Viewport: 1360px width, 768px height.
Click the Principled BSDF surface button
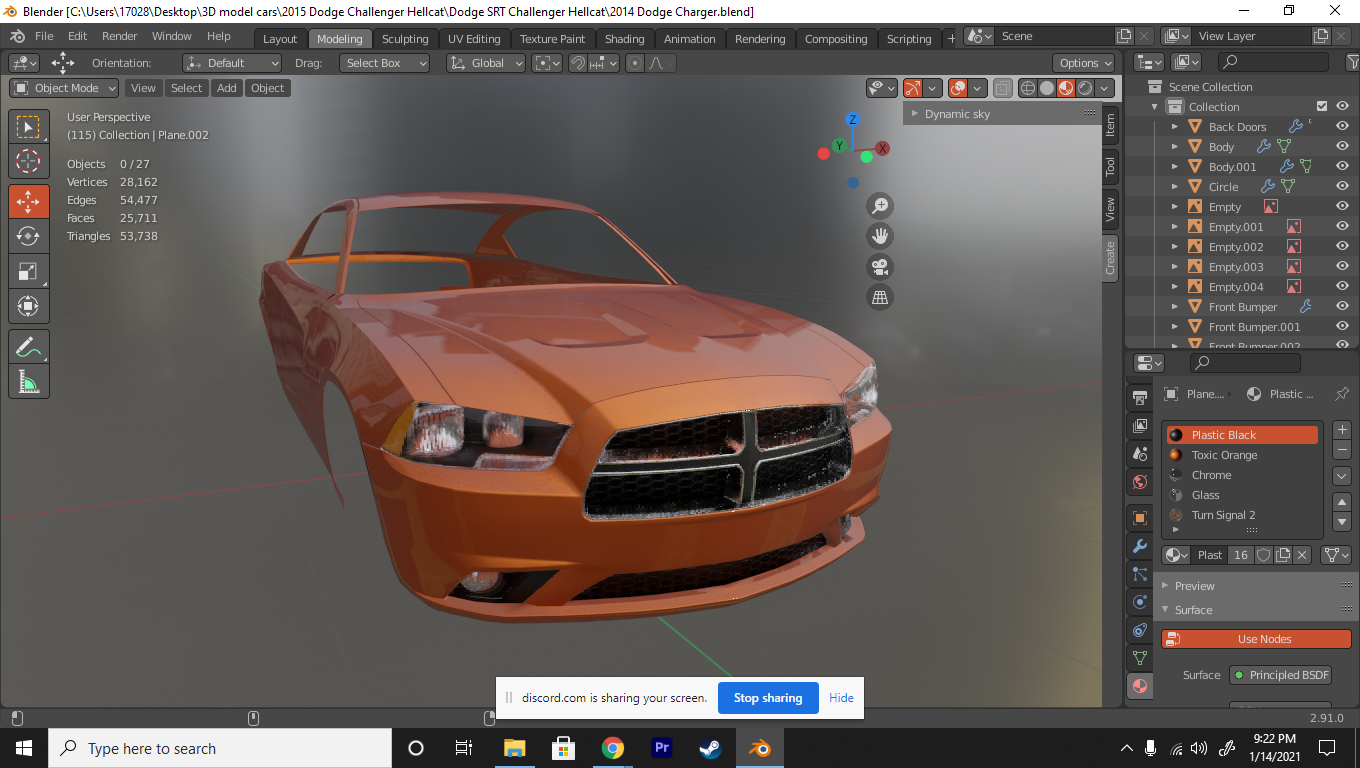pyautogui.click(x=1280, y=675)
